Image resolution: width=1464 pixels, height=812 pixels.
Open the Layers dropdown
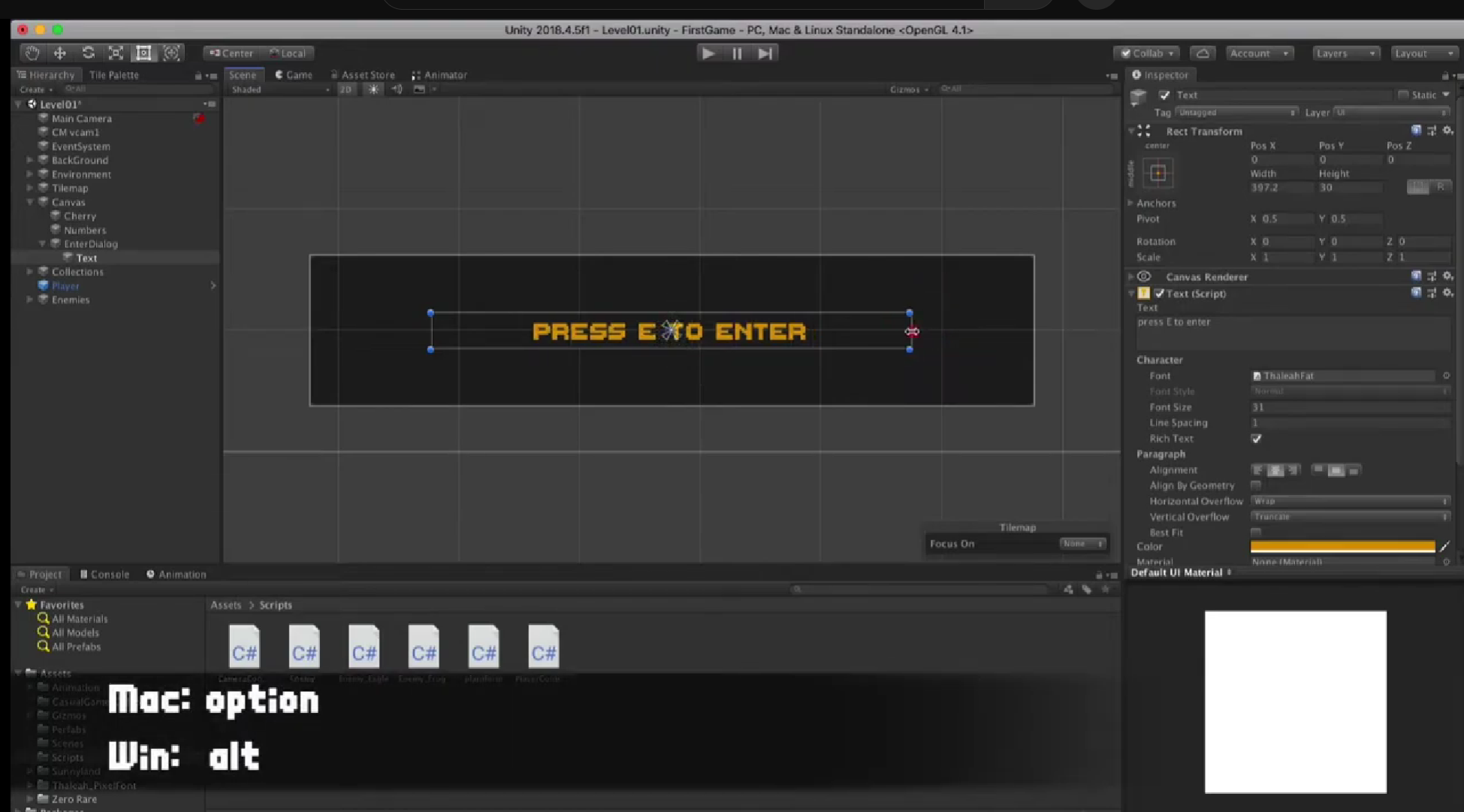(x=1345, y=53)
